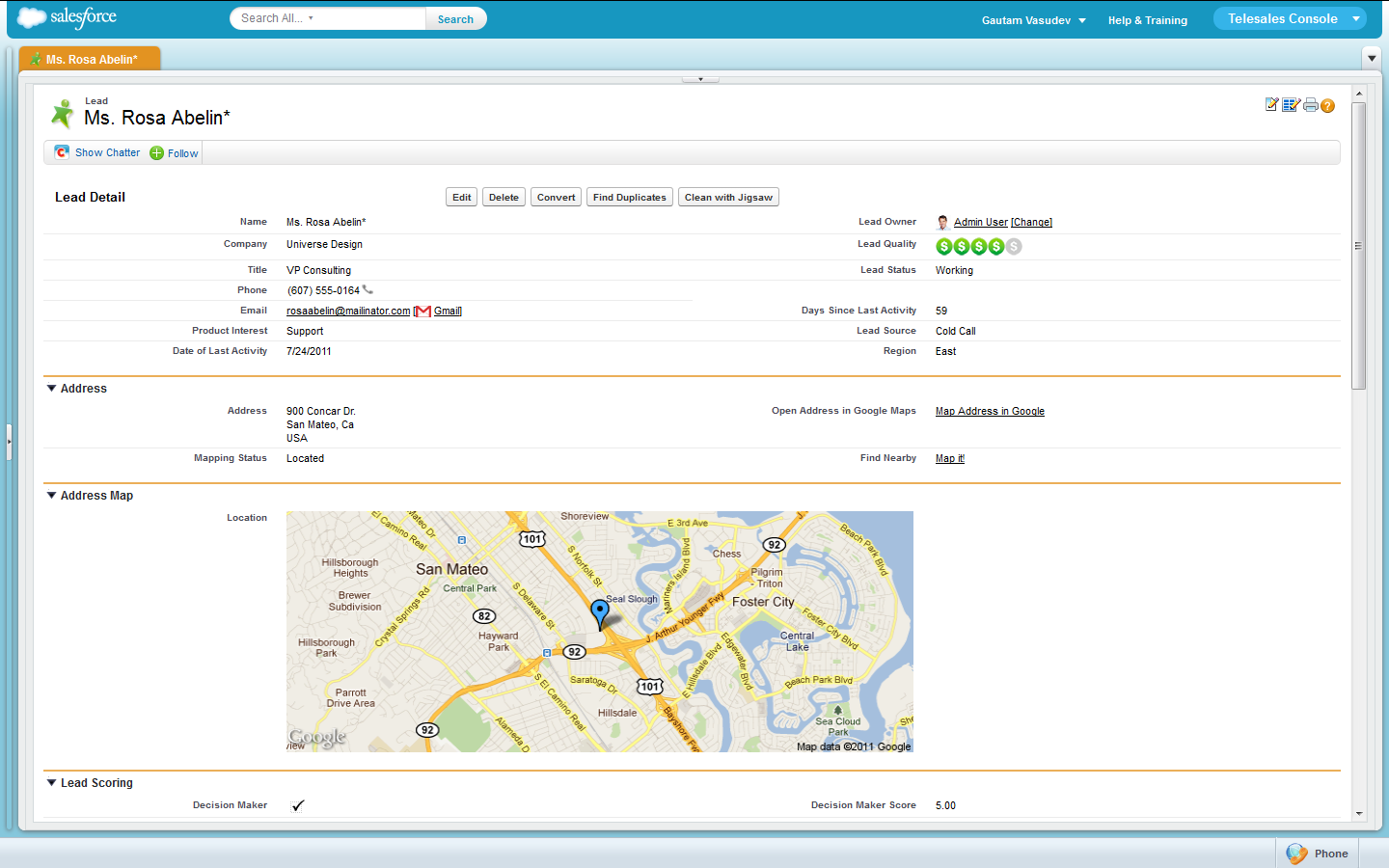This screenshot has width=1389, height=868.
Task: Collapse the Address section
Action: [52, 389]
